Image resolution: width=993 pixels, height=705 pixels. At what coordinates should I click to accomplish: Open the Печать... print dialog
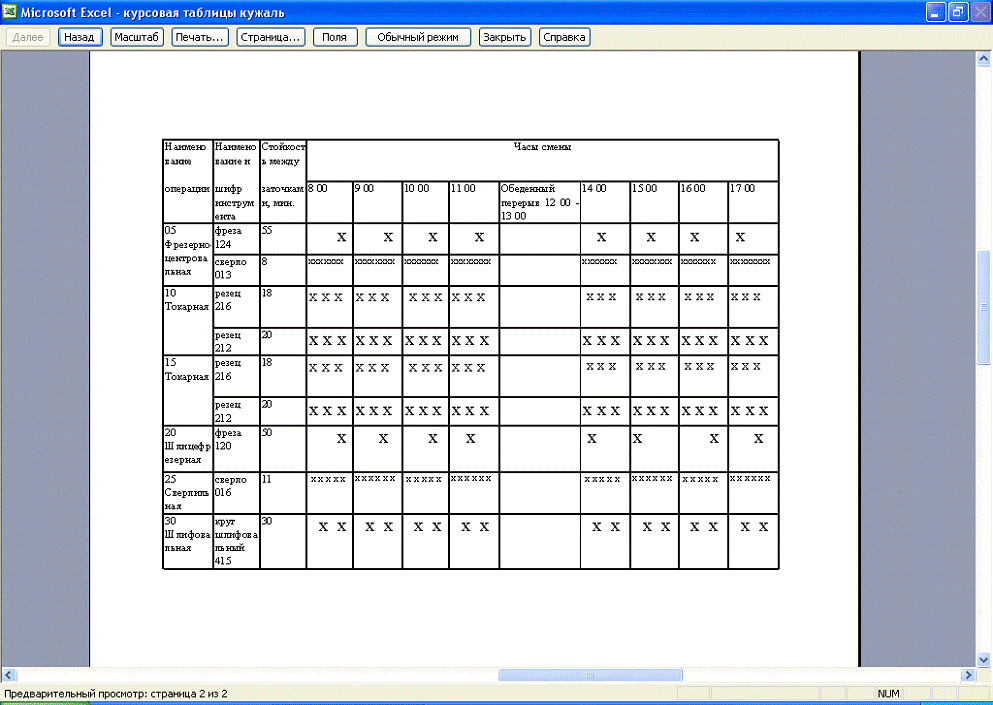point(199,37)
